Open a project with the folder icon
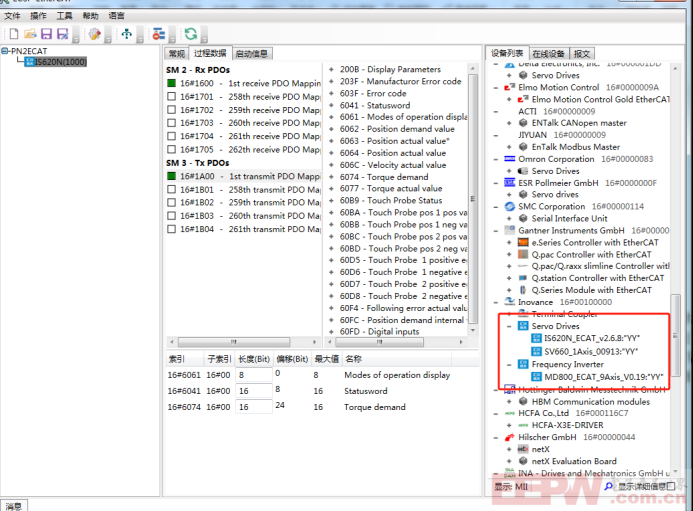 click(x=30, y=34)
